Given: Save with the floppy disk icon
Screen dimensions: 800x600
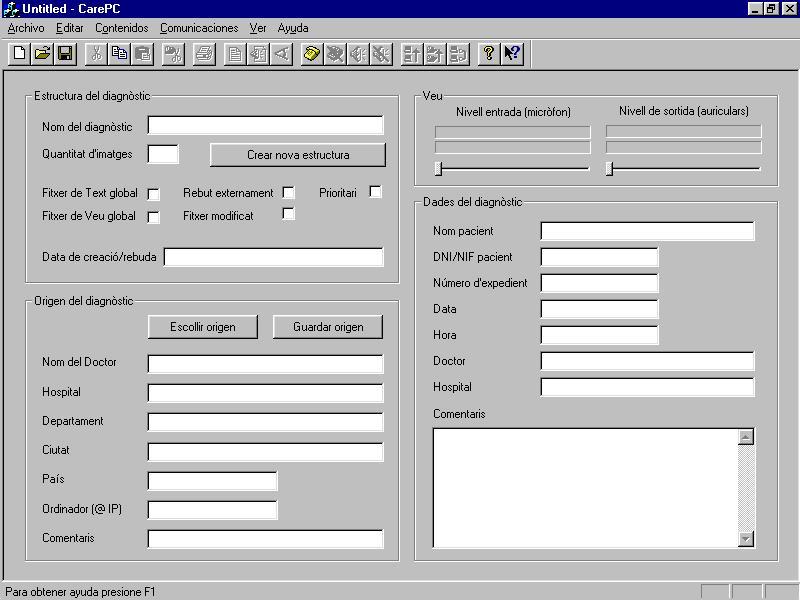Looking at the screenshot, I should [64, 54].
